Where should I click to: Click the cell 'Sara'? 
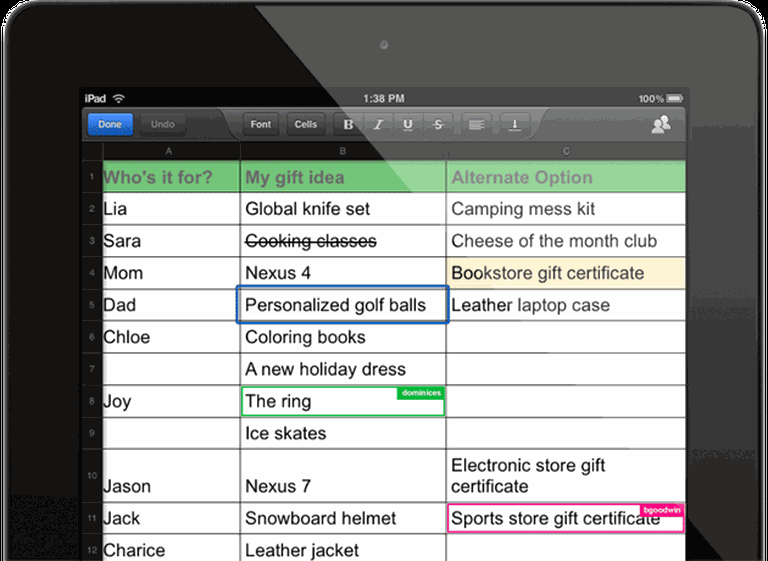171,241
